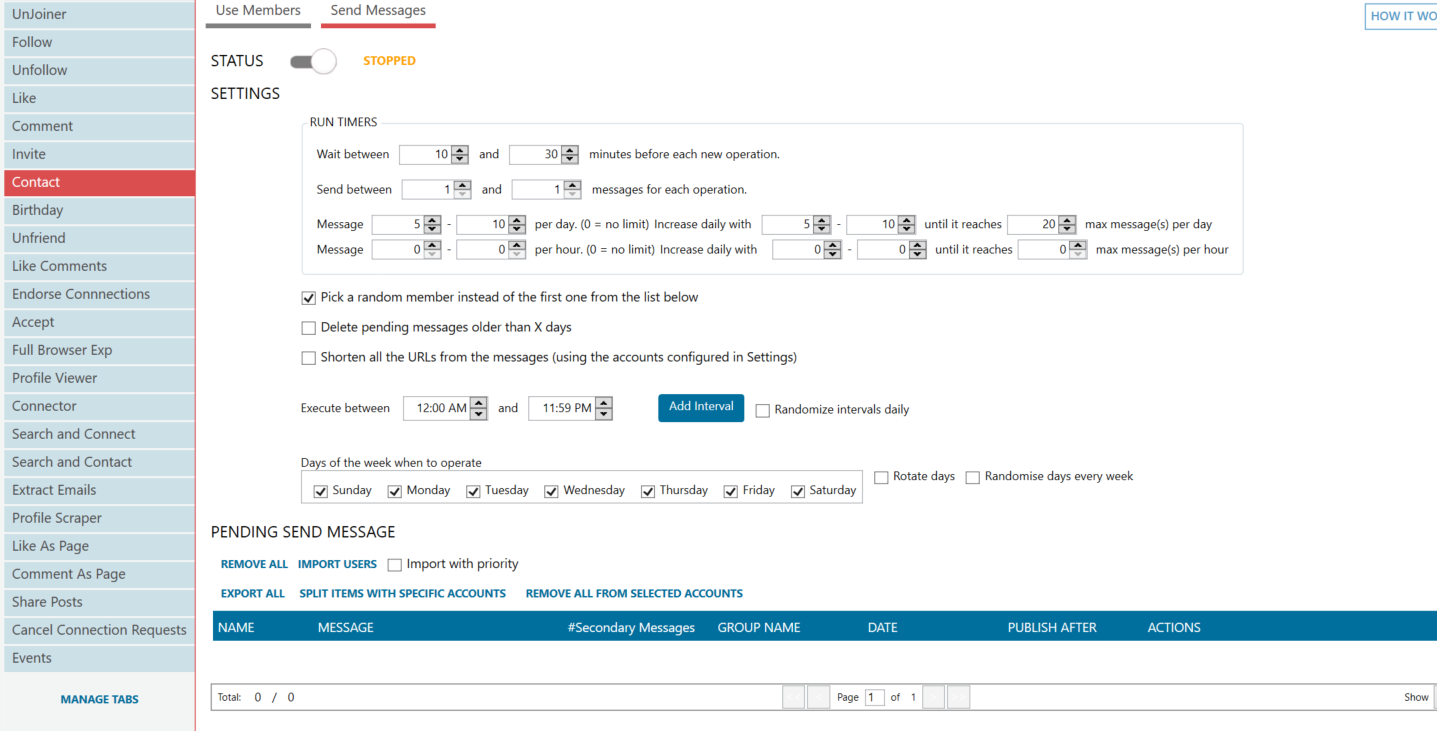1437x731 pixels.
Task: Enable 'Delete pending messages older than X days'
Action: (x=308, y=328)
